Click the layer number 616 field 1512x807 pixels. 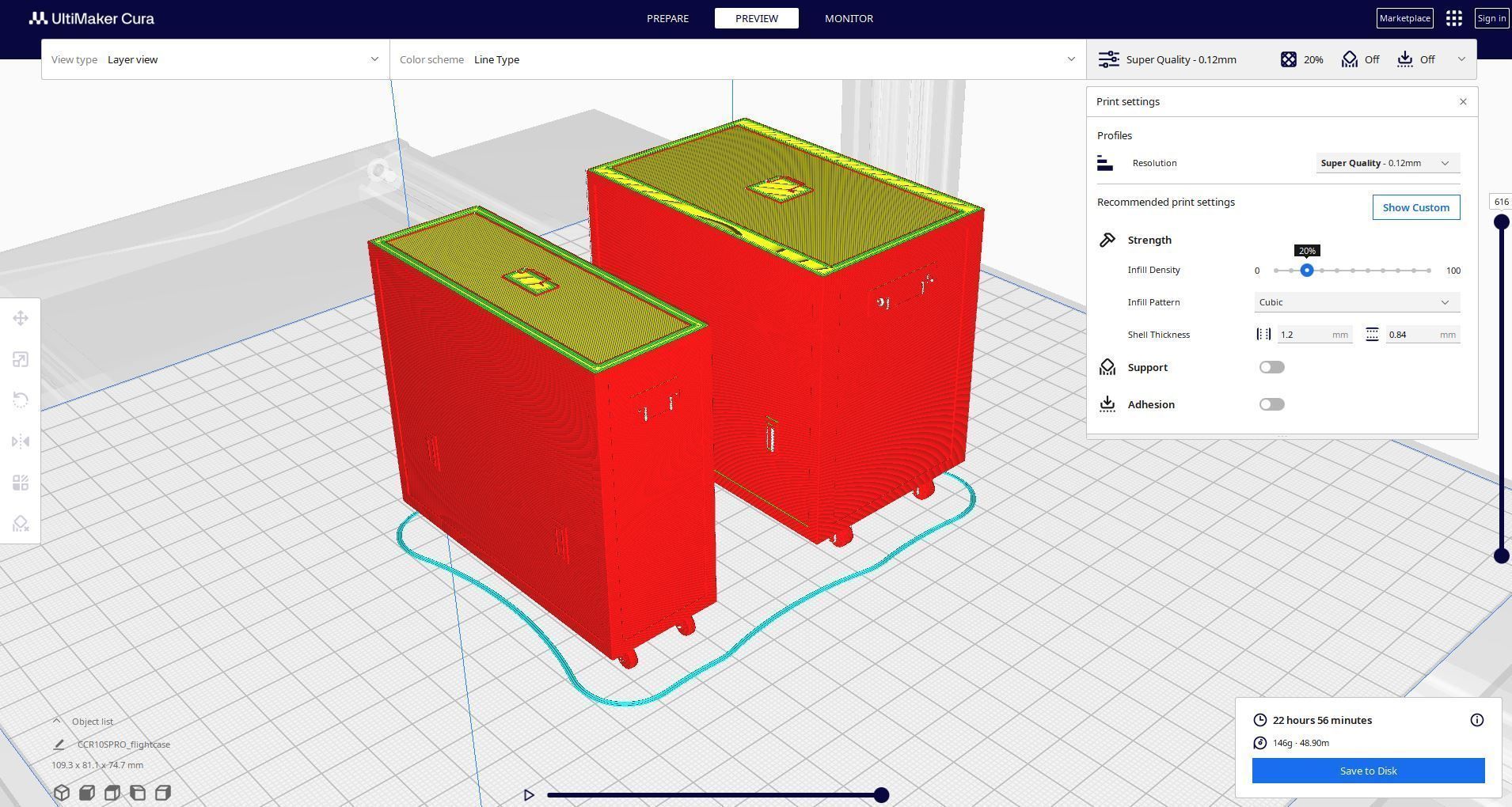[x=1501, y=202]
